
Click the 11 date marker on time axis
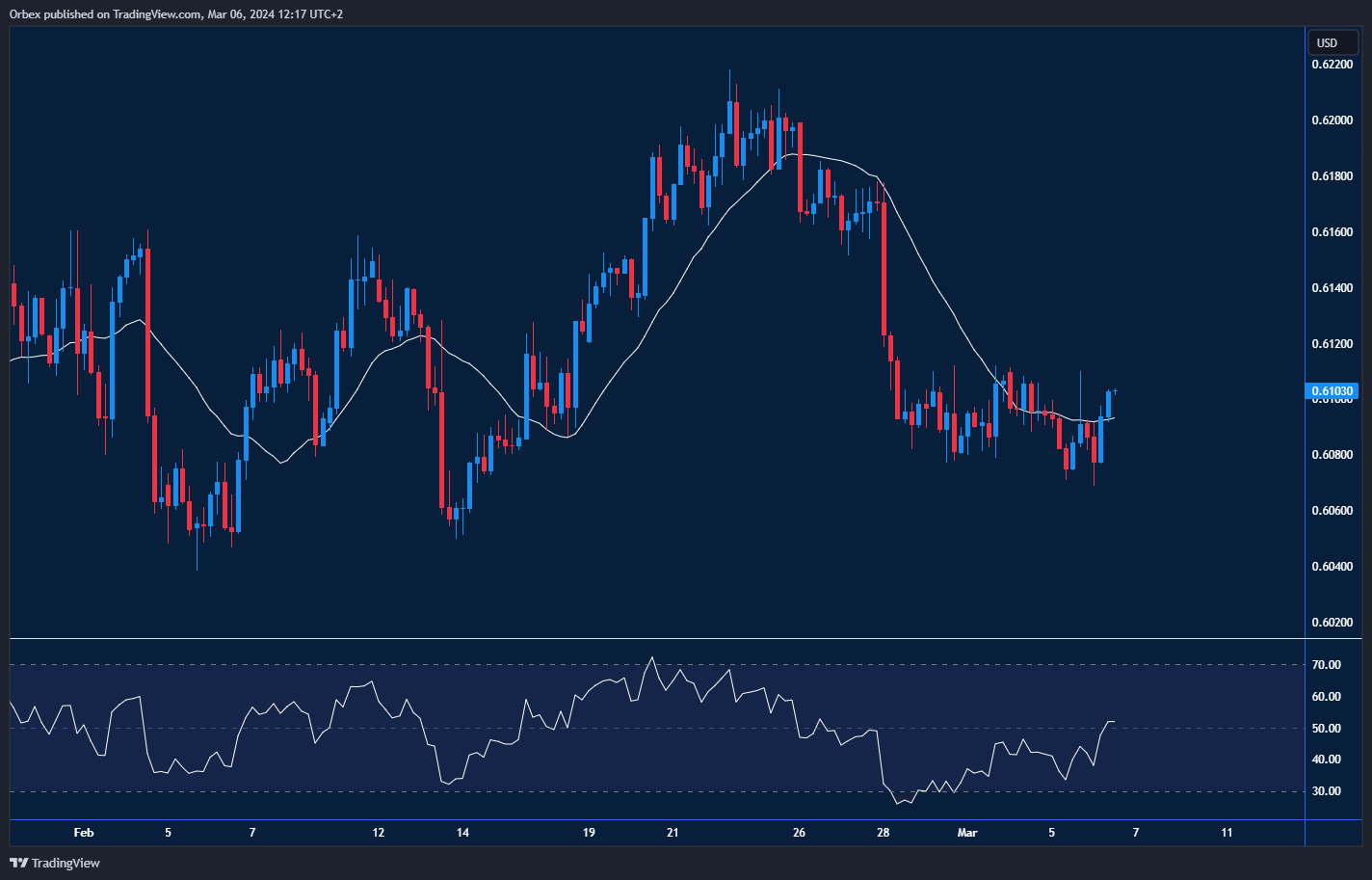click(x=1227, y=833)
